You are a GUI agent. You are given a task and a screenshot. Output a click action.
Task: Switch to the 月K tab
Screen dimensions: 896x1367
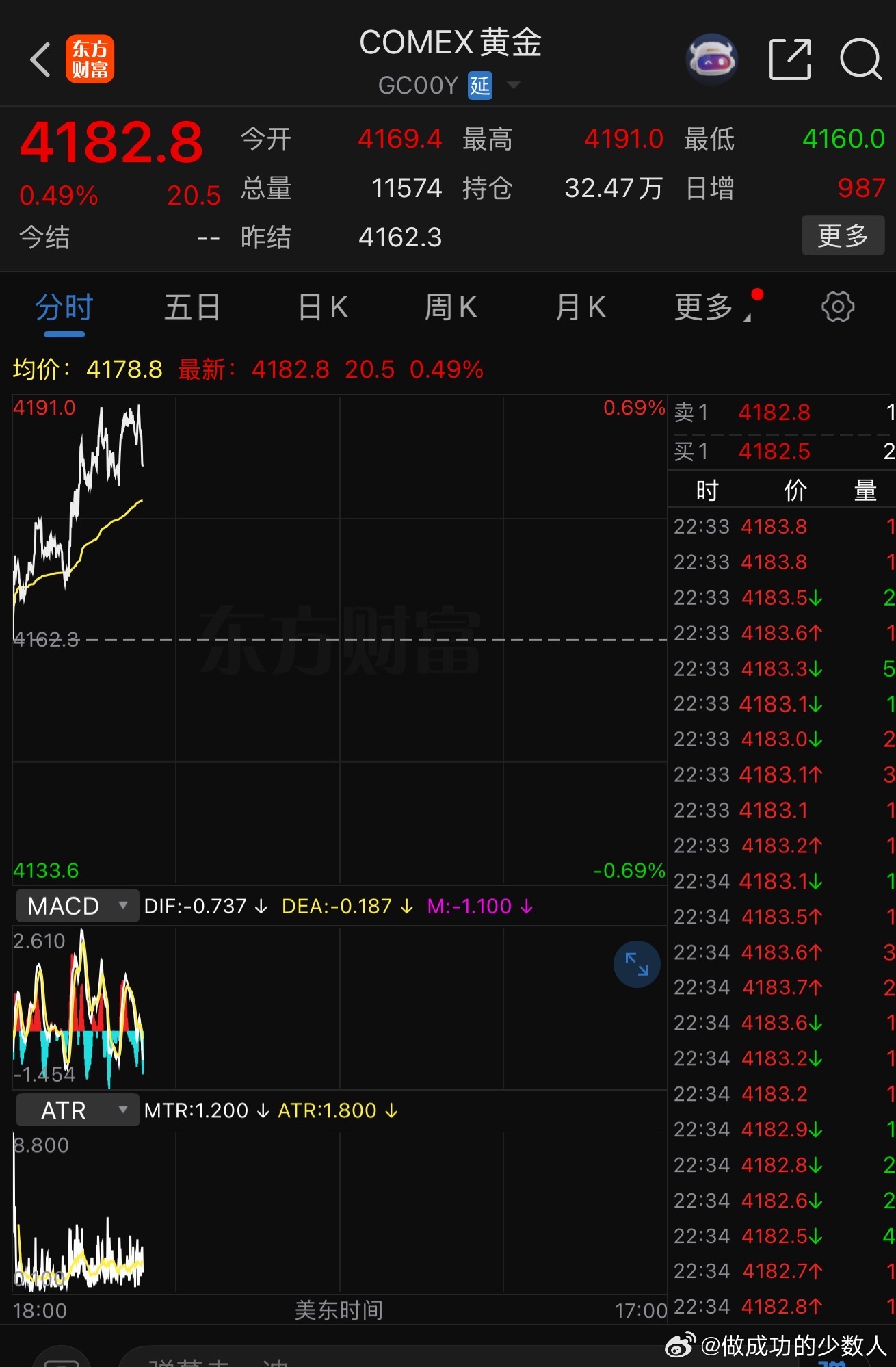[581, 307]
